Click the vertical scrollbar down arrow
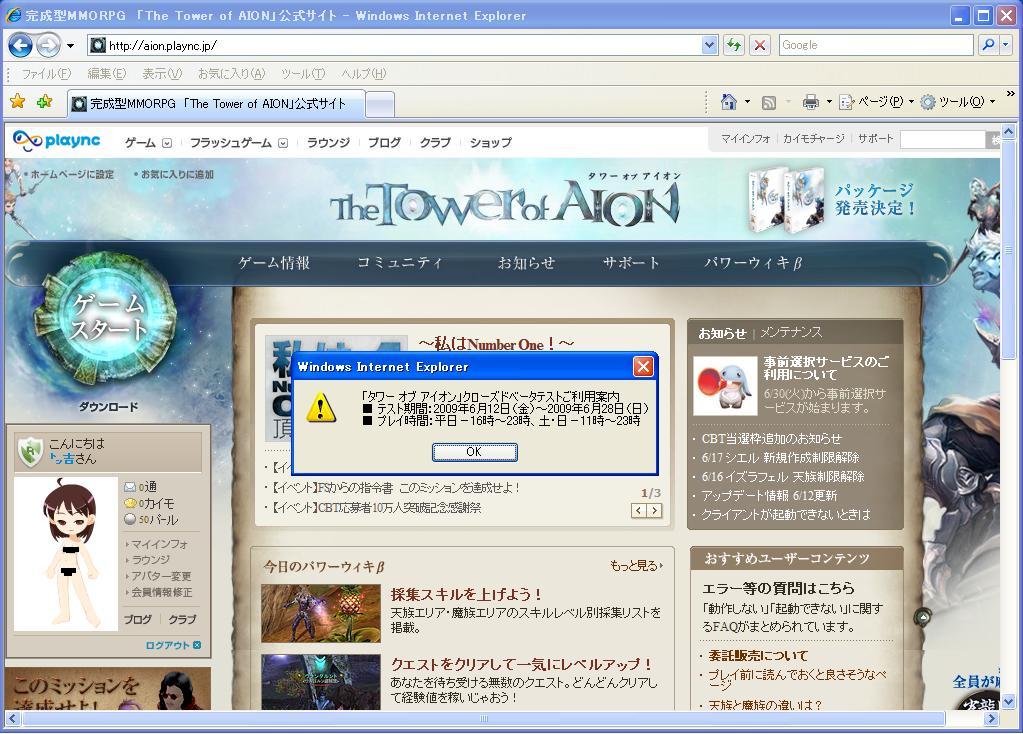Image resolution: width=1023 pixels, height=734 pixels. (x=1008, y=702)
